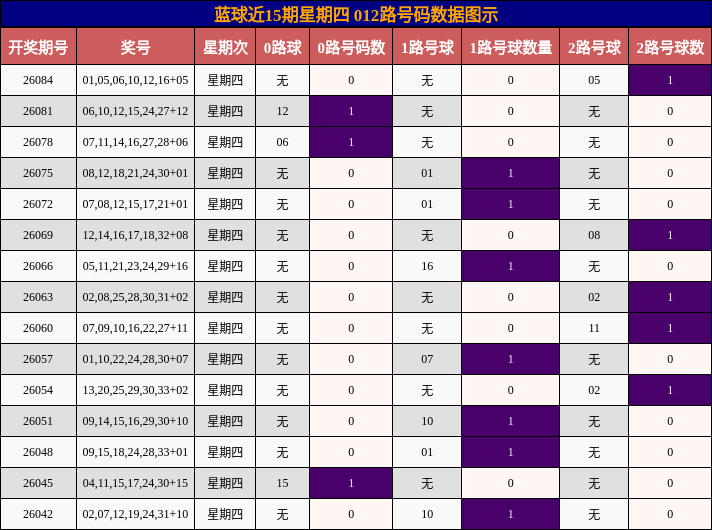The width and height of the screenshot is (712, 530).
Task: Select period number 26084
Action: coord(38,80)
